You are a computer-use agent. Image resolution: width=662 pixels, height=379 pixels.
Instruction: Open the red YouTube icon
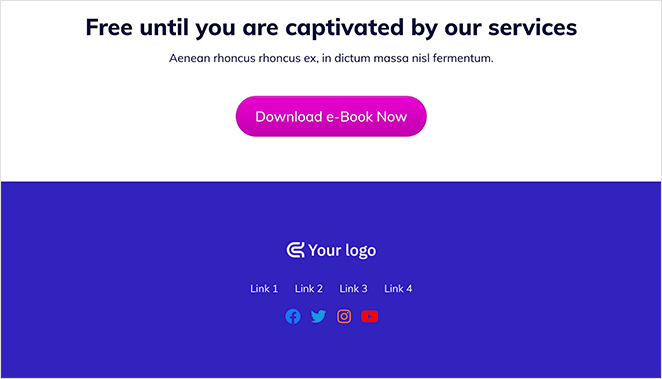(369, 316)
